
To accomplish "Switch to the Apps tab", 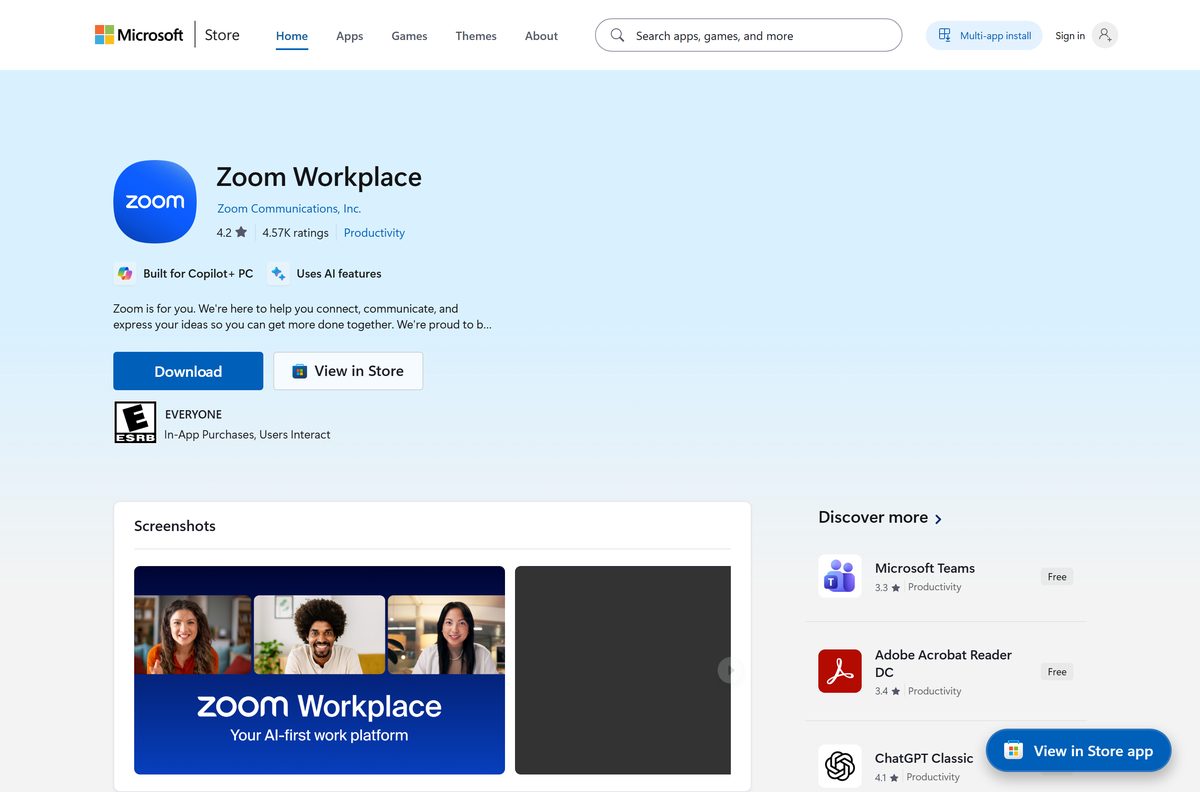I will pyautogui.click(x=350, y=36).
